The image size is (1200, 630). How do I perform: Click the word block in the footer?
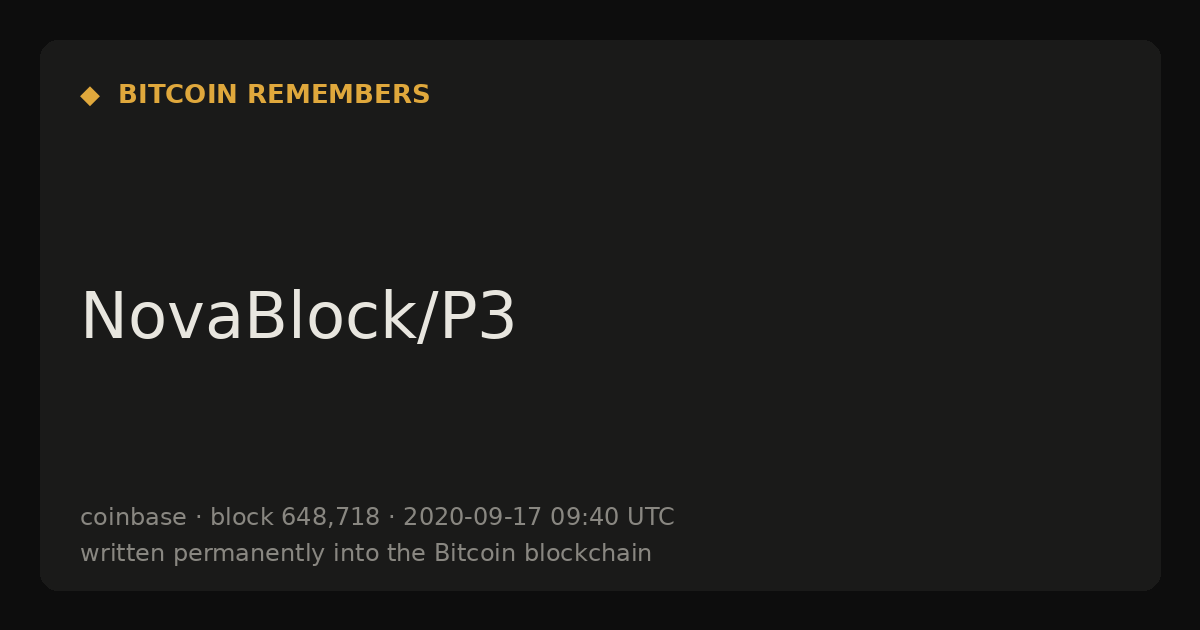pos(242,517)
